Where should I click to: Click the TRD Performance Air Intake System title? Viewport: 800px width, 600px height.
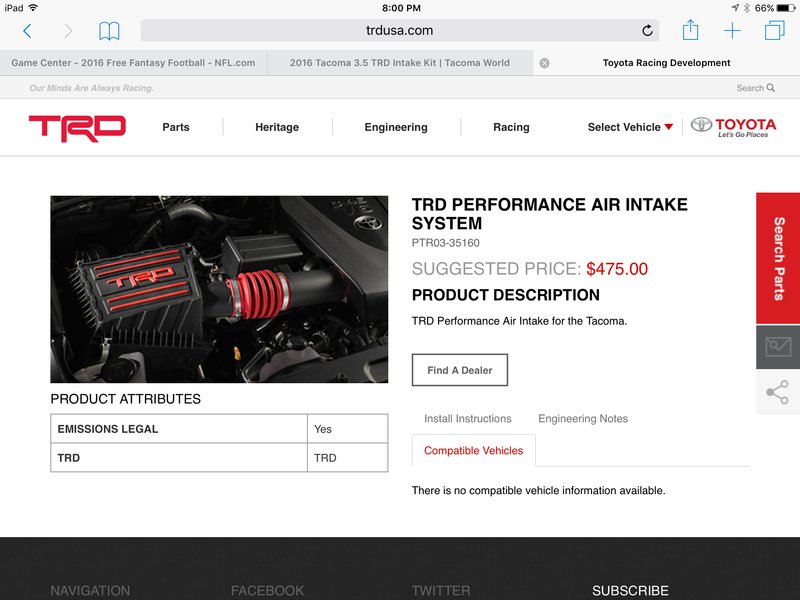[x=549, y=214]
